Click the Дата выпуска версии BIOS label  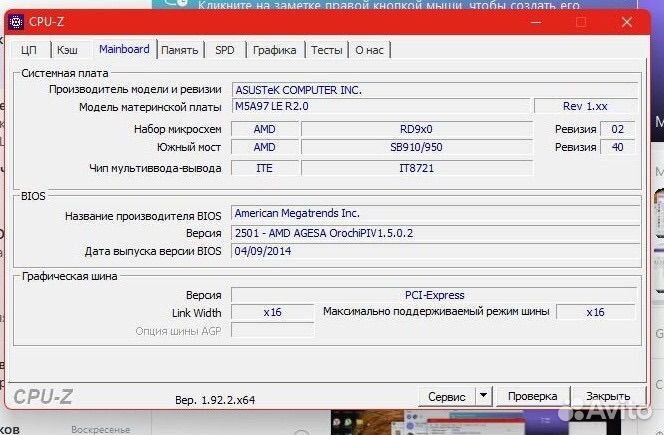pyautogui.click(x=153, y=251)
